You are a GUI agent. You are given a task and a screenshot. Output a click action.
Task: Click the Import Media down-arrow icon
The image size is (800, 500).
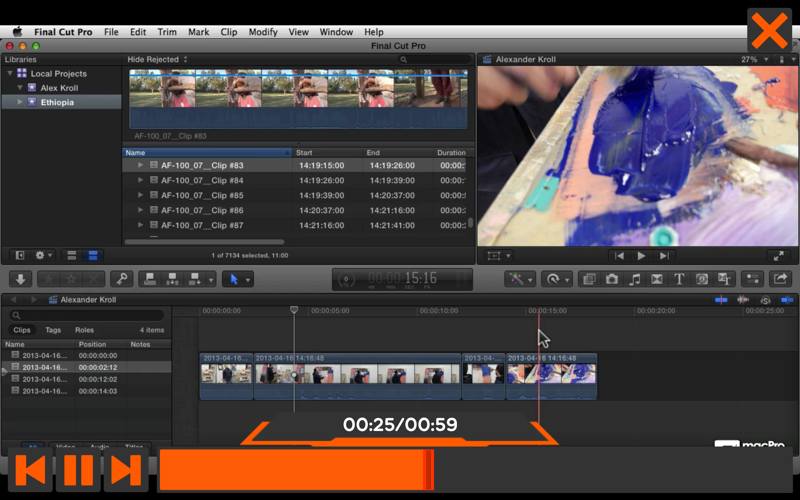[x=20, y=279]
